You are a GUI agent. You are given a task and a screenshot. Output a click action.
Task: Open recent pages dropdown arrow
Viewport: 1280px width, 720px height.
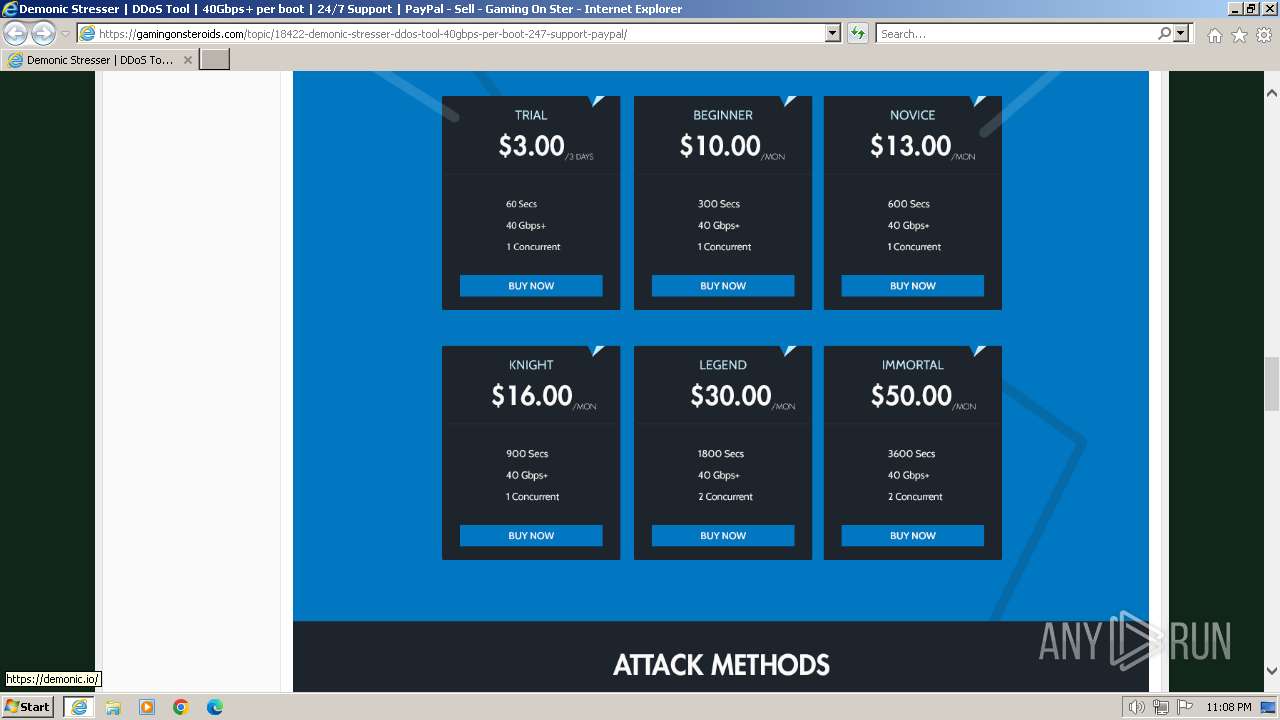click(65, 34)
